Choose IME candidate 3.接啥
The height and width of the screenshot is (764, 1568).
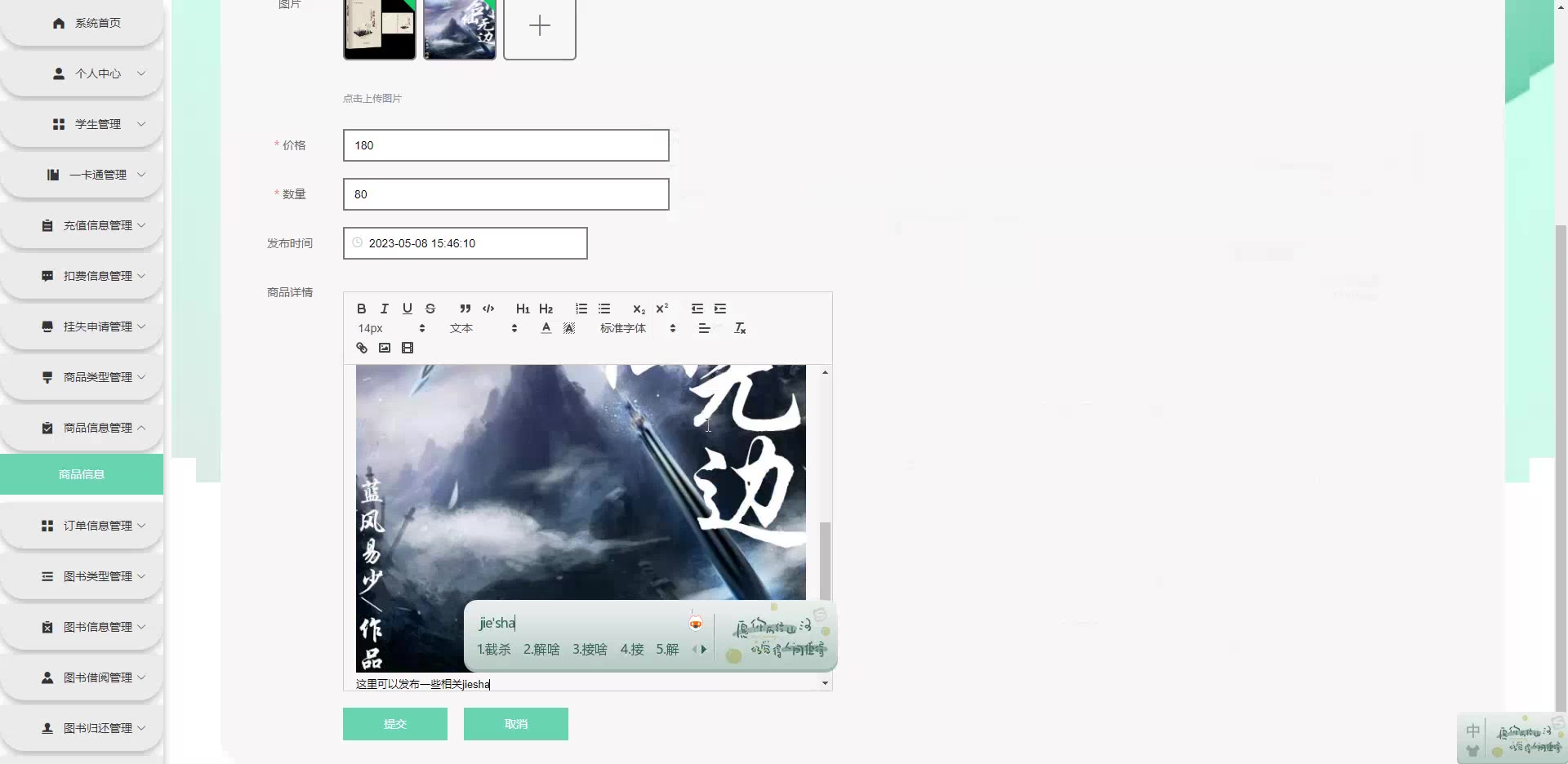click(x=590, y=650)
